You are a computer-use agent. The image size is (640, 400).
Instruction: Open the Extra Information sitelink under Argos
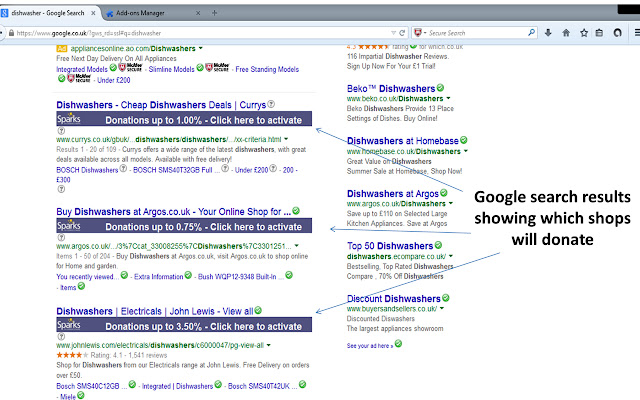[x=159, y=277]
